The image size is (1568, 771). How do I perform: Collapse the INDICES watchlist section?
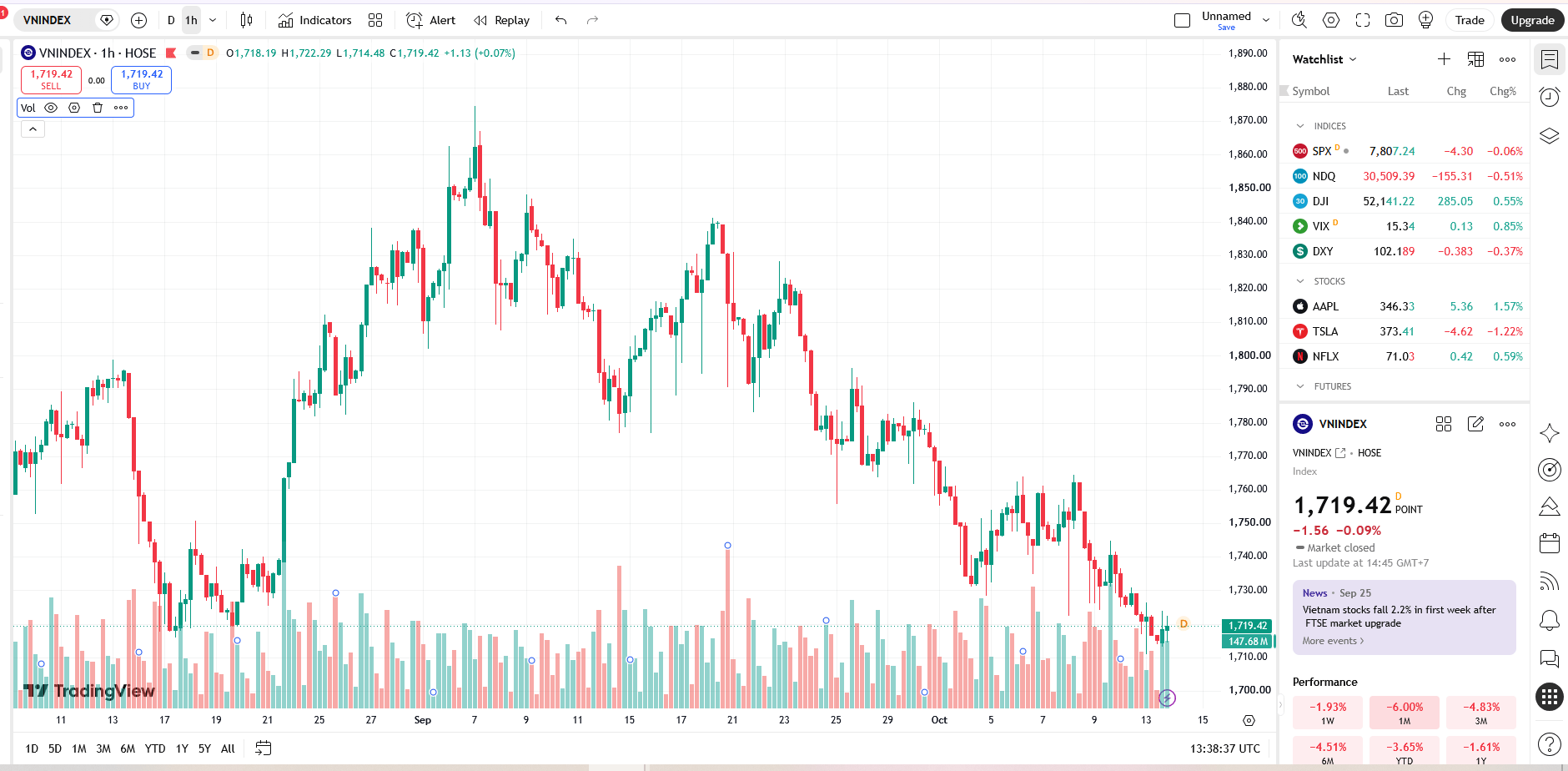(x=1300, y=126)
